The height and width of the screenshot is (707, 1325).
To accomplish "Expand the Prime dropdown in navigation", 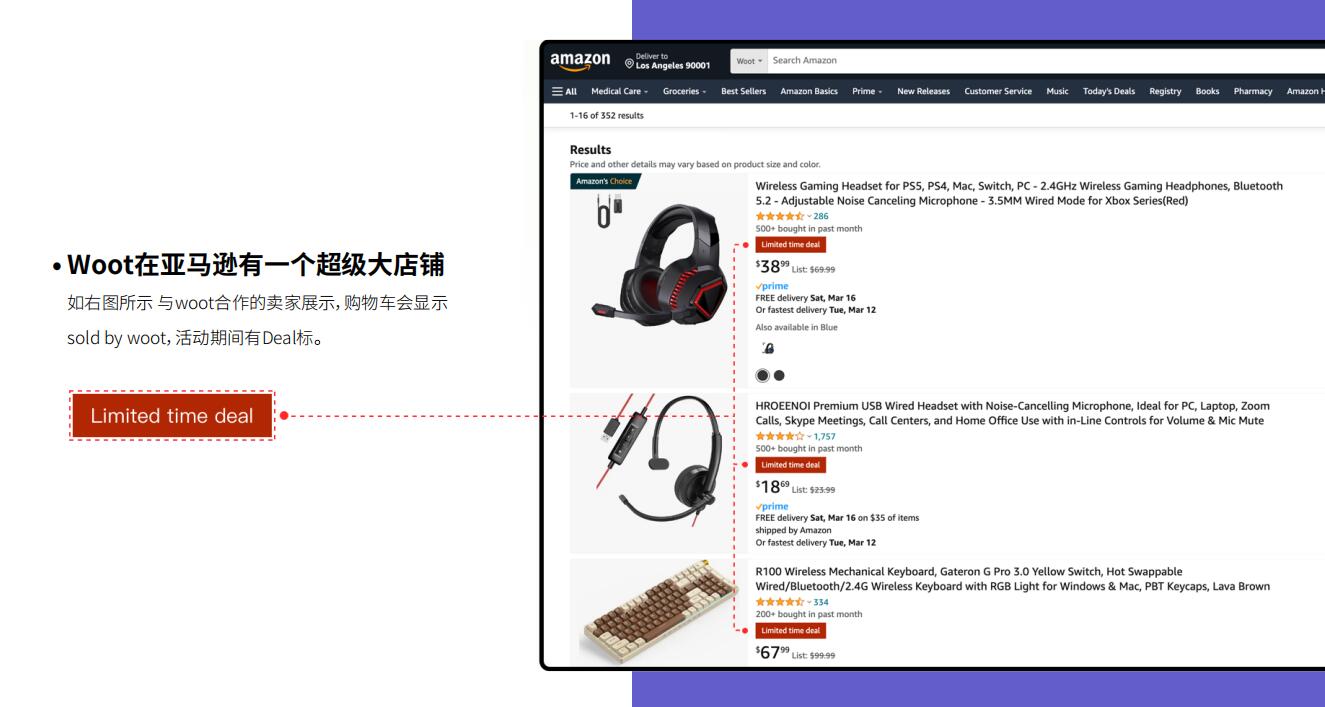I will [x=867, y=91].
